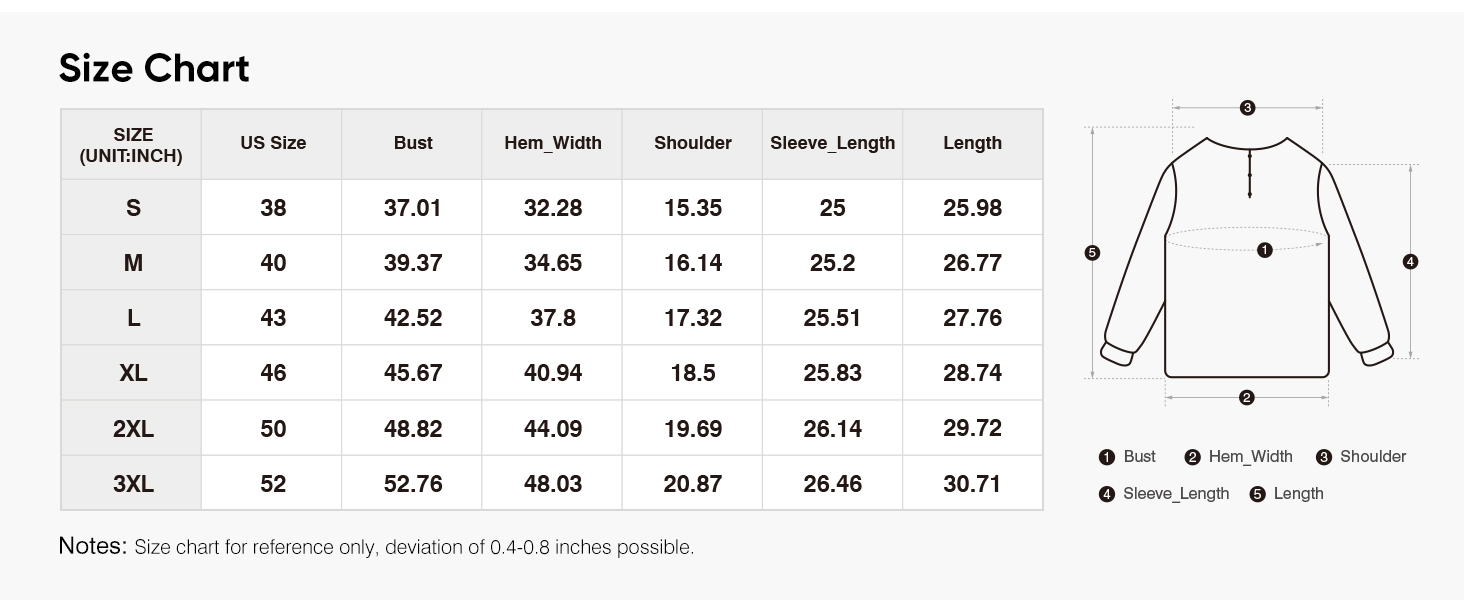Select the Bust legend bullet icon
This screenshot has height=600, width=1464.
coord(1106,457)
